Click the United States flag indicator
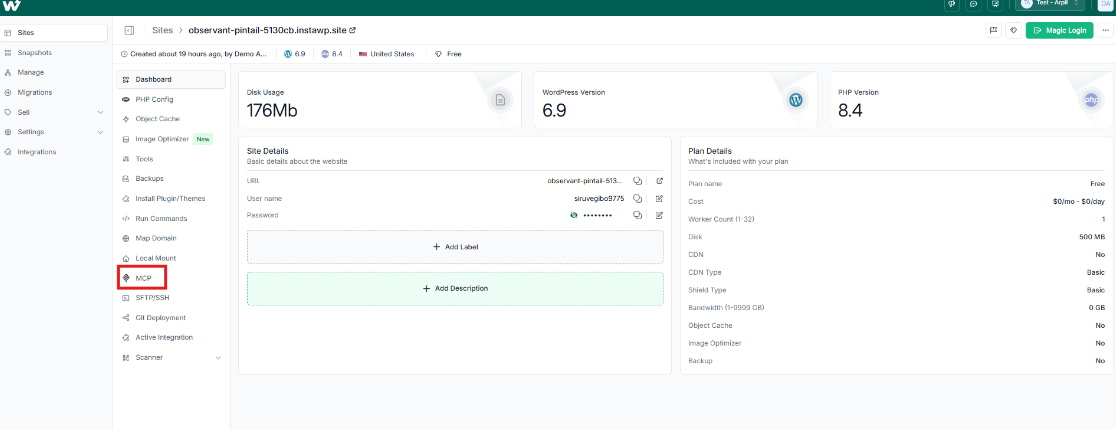 click(386, 53)
